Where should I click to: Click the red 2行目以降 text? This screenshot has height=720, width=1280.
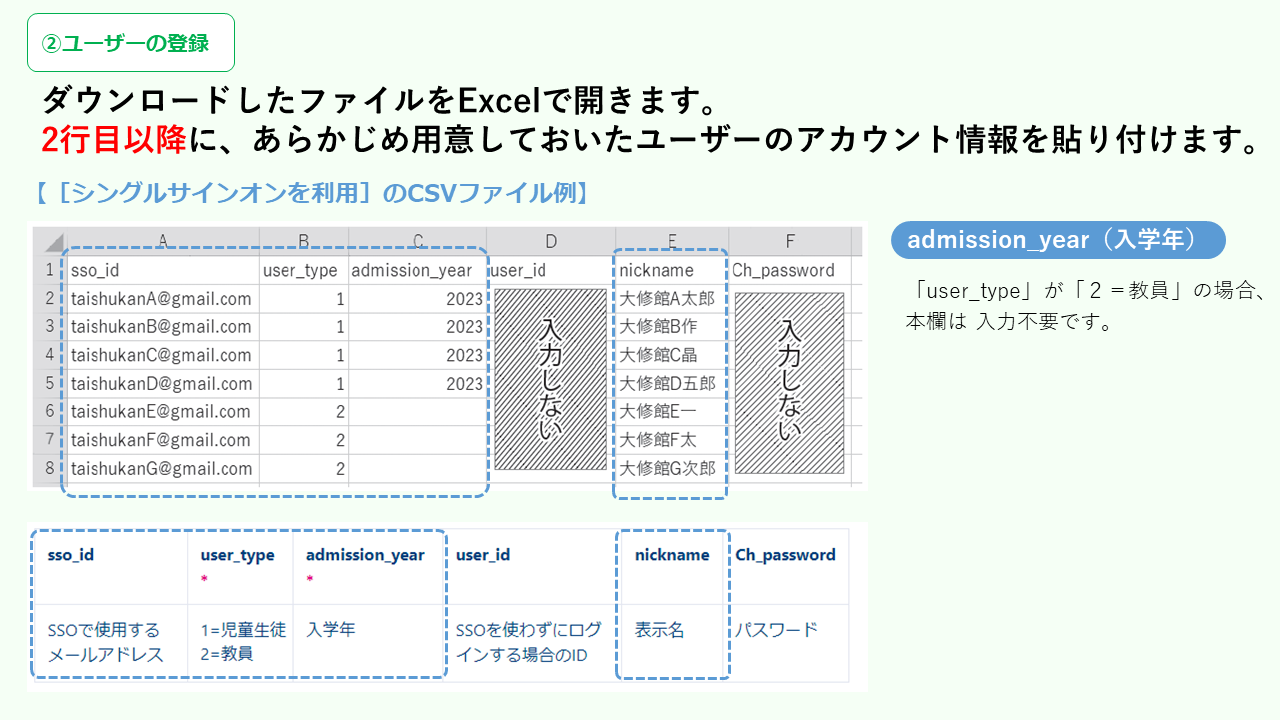tap(114, 141)
